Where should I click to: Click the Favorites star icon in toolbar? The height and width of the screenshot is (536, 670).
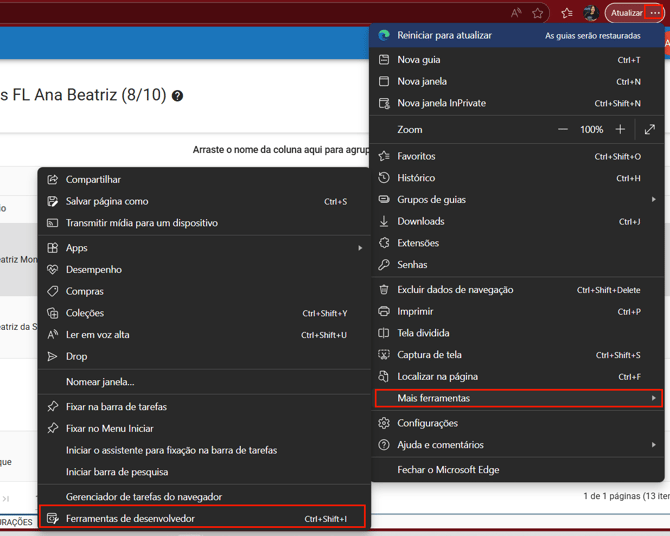(x=538, y=13)
